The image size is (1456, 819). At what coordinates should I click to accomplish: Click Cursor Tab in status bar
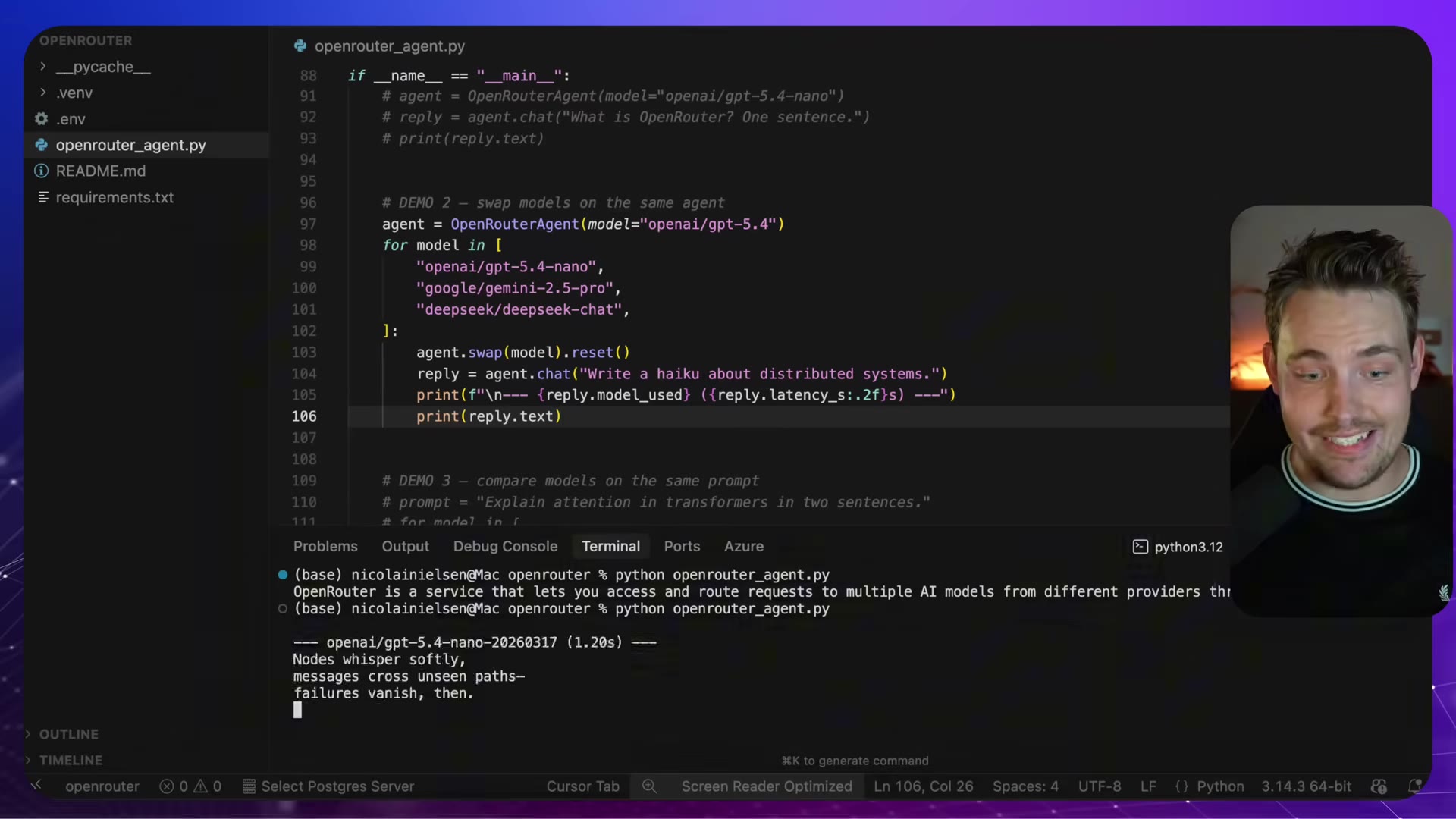coord(582,786)
